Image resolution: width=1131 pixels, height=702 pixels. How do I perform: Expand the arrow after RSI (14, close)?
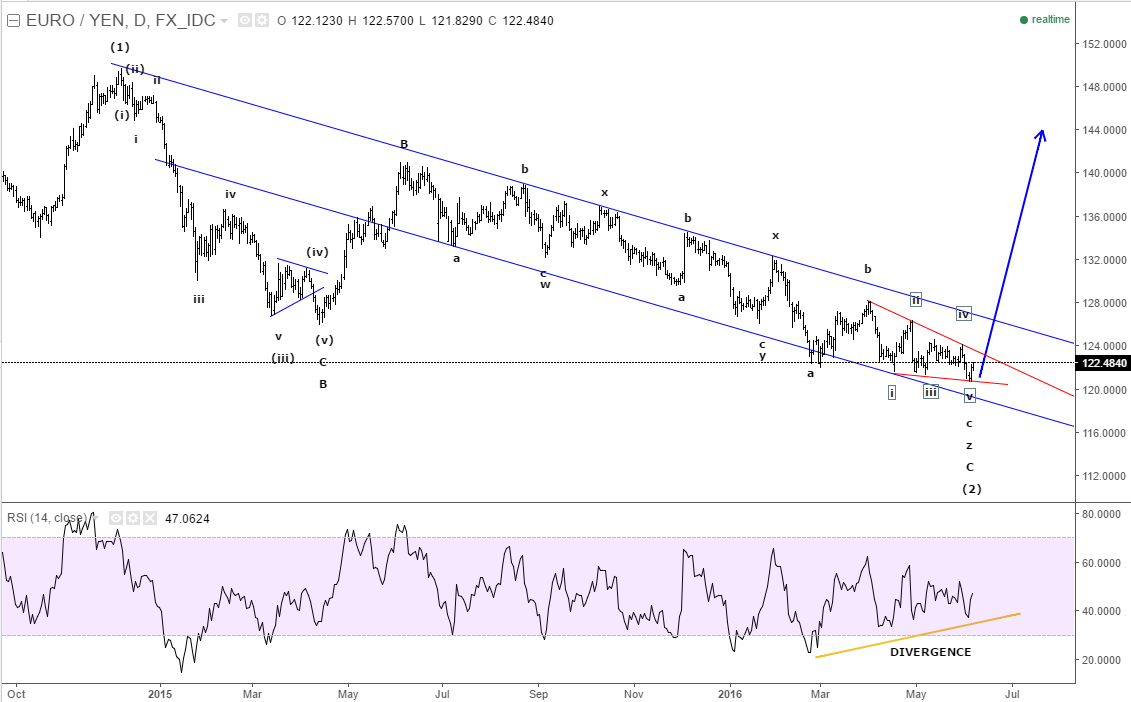tap(94, 518)
